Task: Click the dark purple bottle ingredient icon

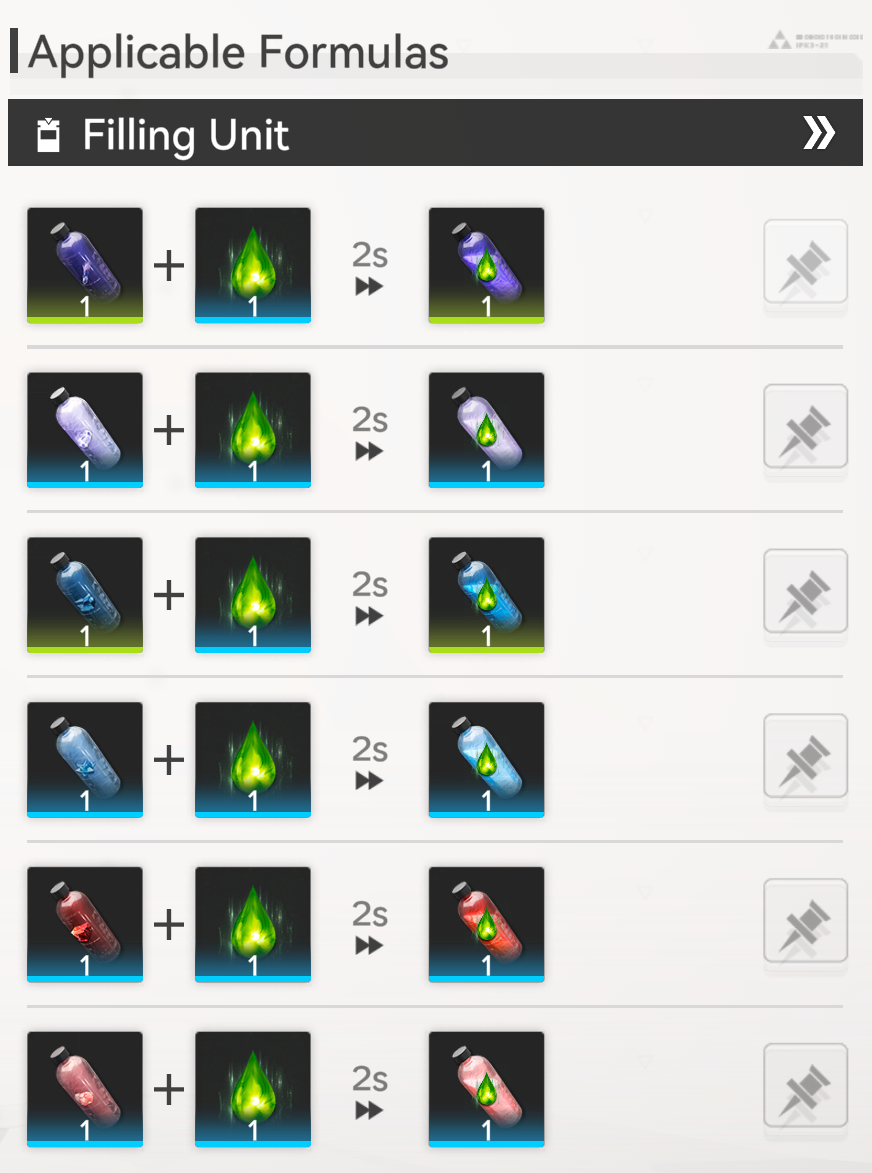Action: click(x=85, y=266)
